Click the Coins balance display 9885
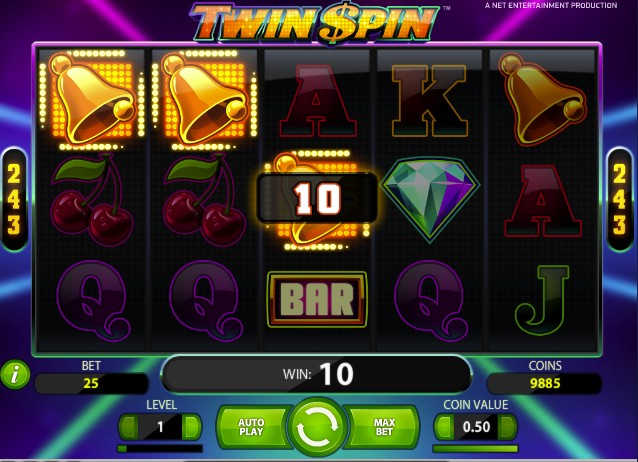This screenshot has width=638, height=462. click(544, 383)
